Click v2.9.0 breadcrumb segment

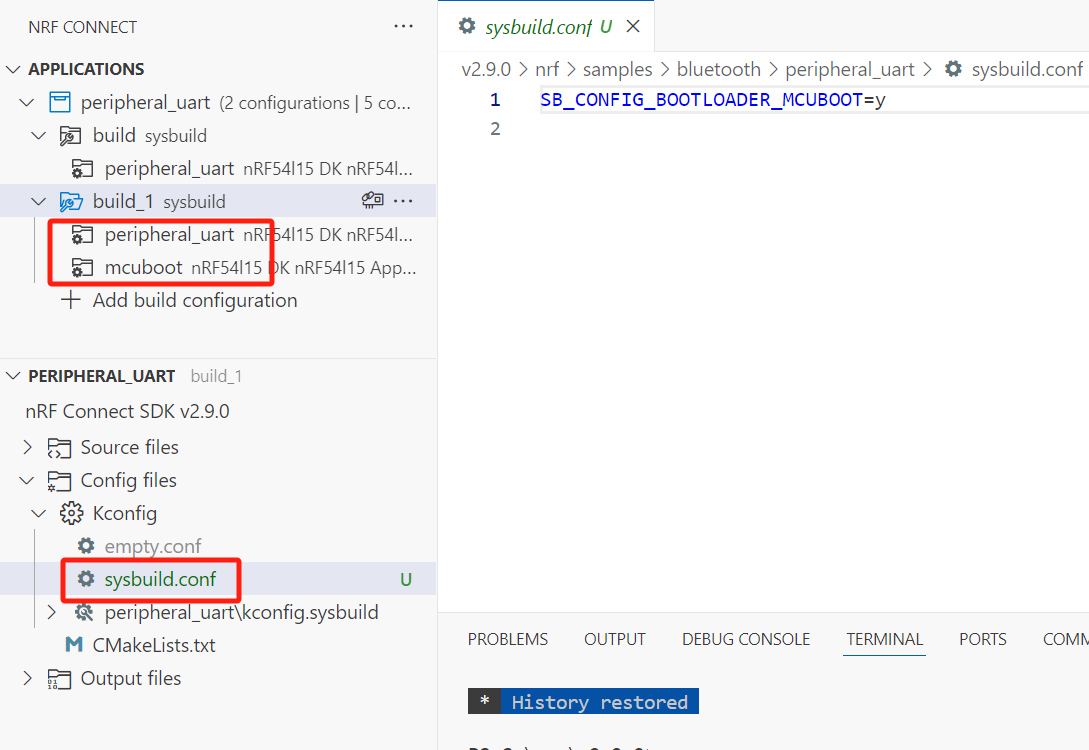[486, 69]
